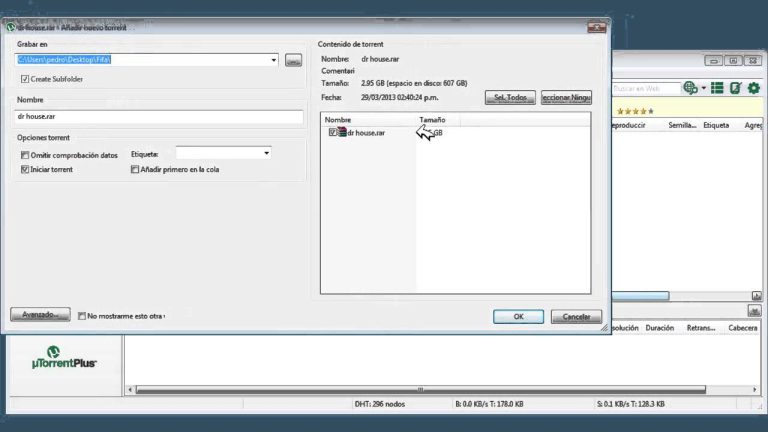Image resolution: width=768 pixels, height=432 pixels.
Task: Click the S: 0.1 KB/s upload status
Action: pos(630,404)
